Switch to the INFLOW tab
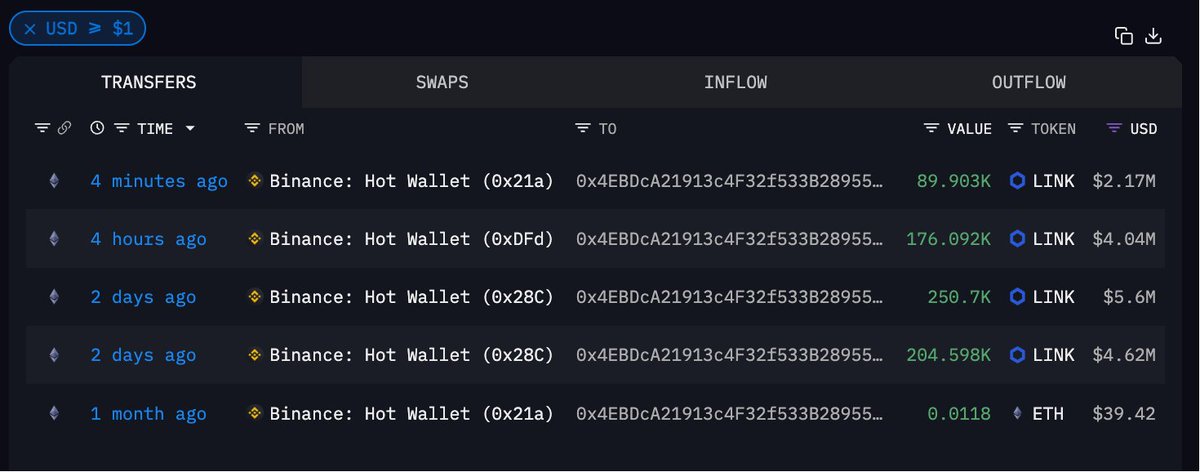The image size is (1200, 472). tap(735, 82)
